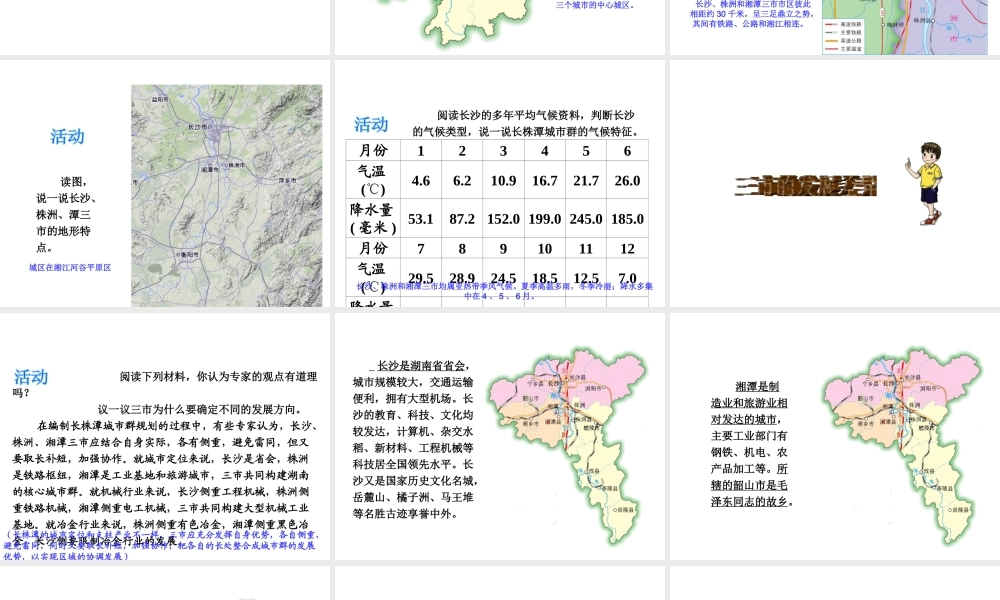1000x600 pixels.
Task: Click the 降水量(毫米) row header cell
Action: [x=373, y=219]
